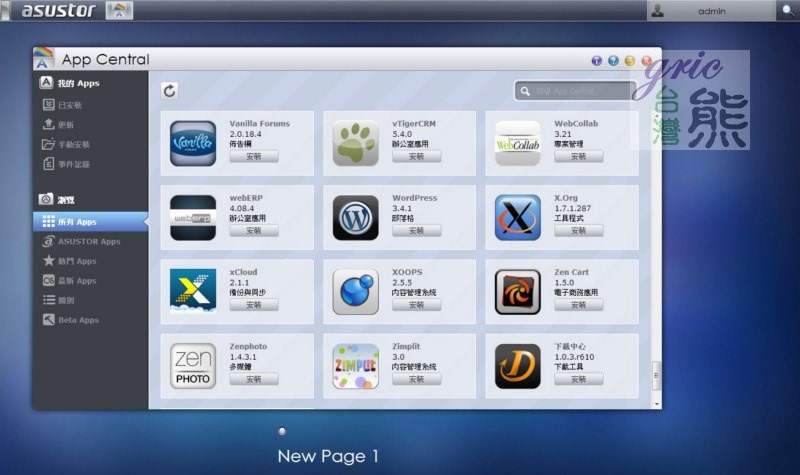Click the XOOPS blue bubble icon
This screenshot has width=800, height=475.
(x=356, y=291)
